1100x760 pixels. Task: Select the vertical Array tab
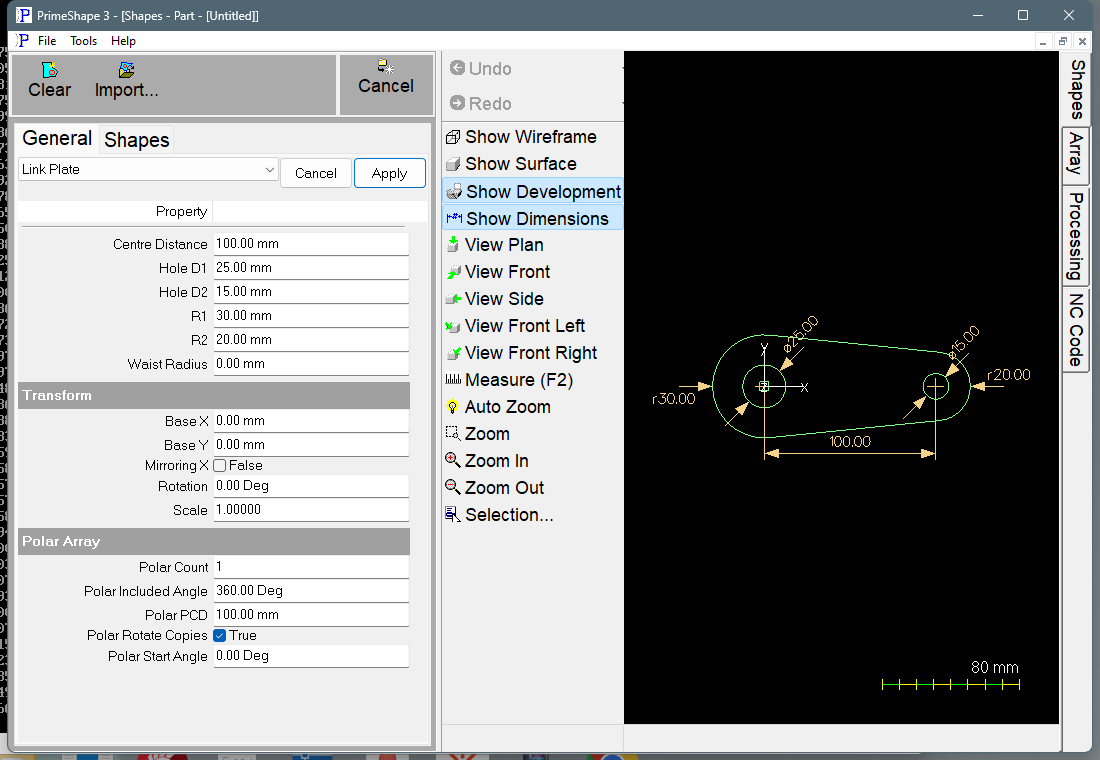coord(1076,154)
